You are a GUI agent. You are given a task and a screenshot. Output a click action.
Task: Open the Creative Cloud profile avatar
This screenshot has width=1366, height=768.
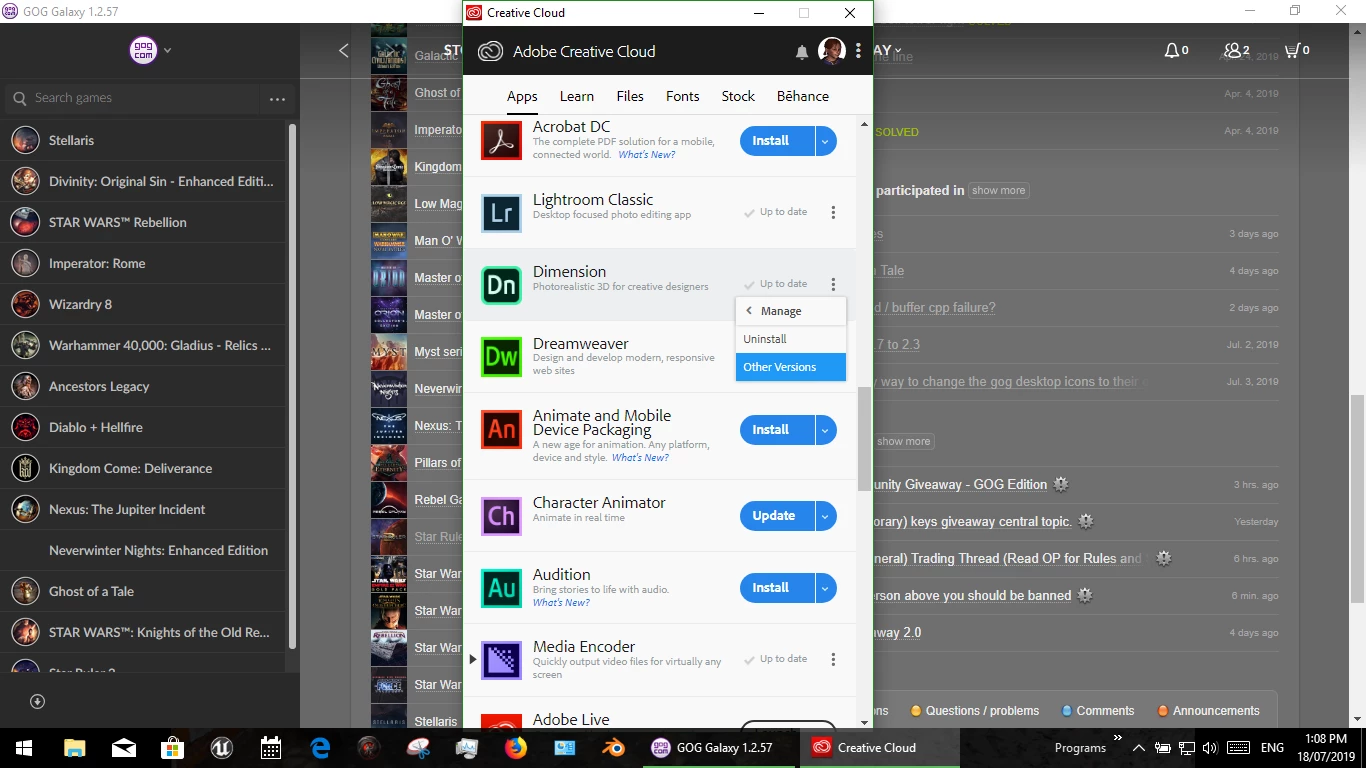coord(832,51)
